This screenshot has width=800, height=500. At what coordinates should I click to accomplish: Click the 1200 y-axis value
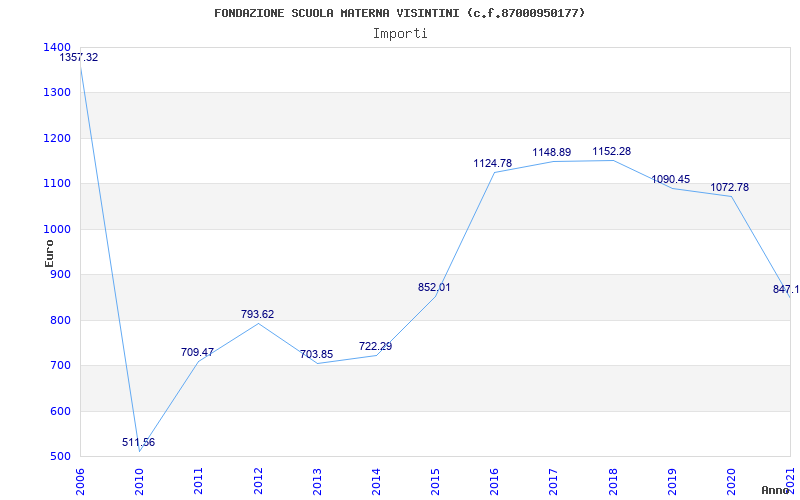tap(57, 138)
